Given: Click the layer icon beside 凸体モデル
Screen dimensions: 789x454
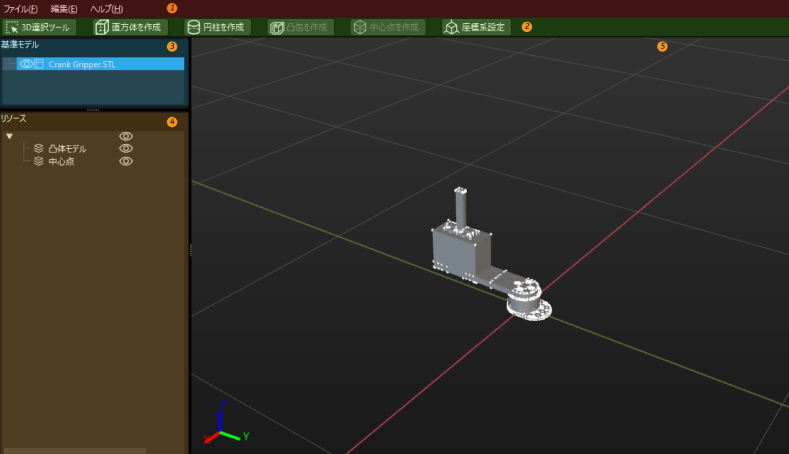Looking at the screenshot, I should (x=38, y=148).
